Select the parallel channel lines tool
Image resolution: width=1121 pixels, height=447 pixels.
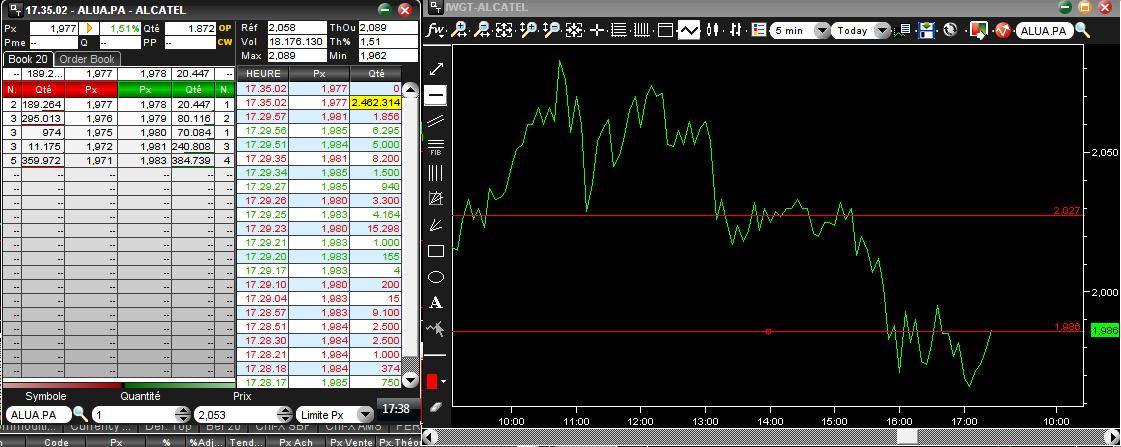pyautogui.click(x=435, y=121)
